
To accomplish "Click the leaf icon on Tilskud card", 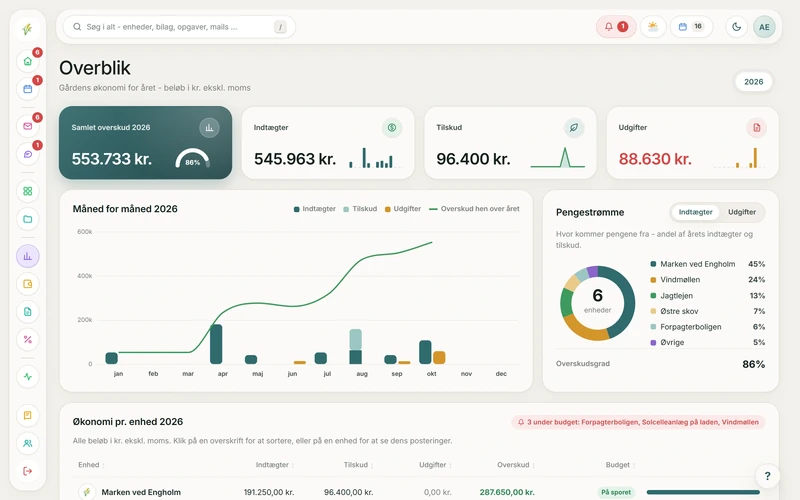I will click(574, 128).
